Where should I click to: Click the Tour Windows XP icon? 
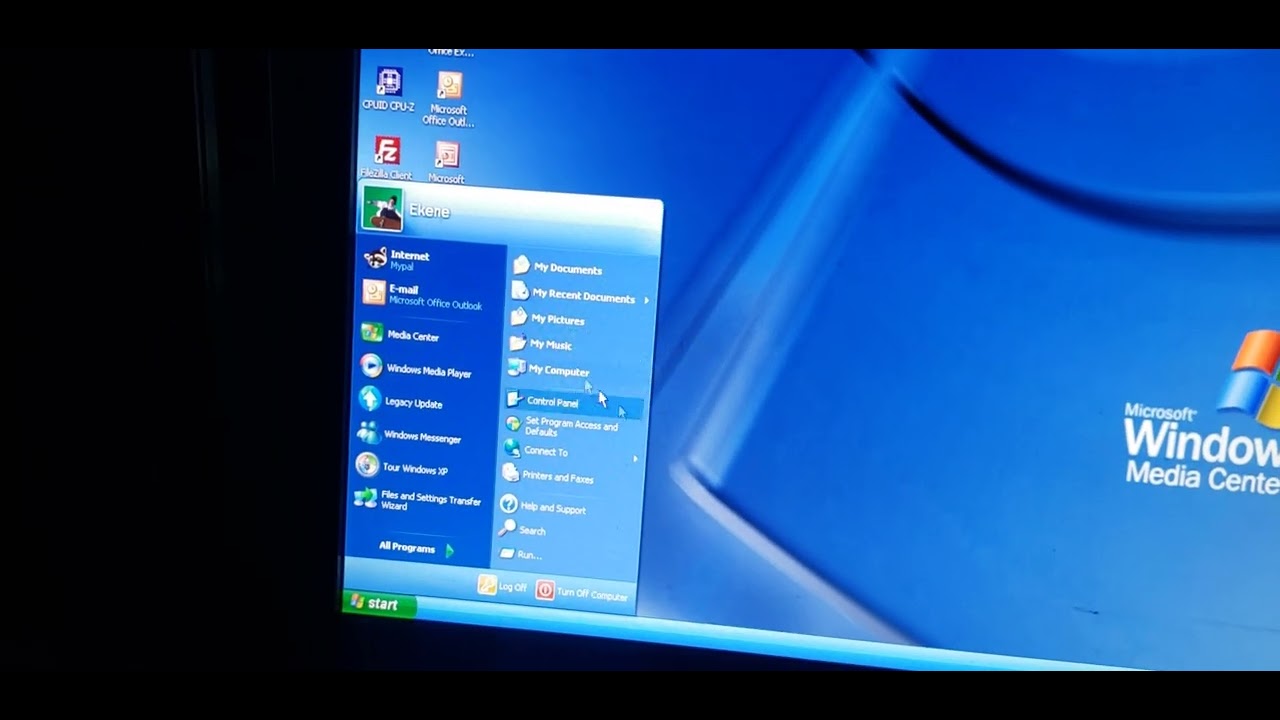367,465
